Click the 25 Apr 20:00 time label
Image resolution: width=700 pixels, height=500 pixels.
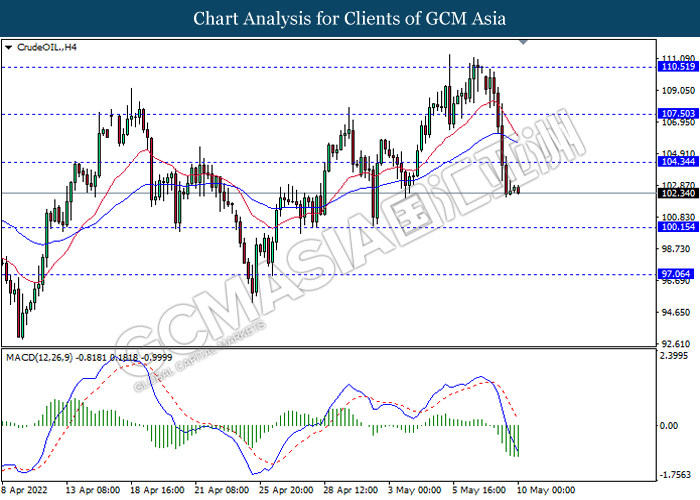click(x=286, y=490)
